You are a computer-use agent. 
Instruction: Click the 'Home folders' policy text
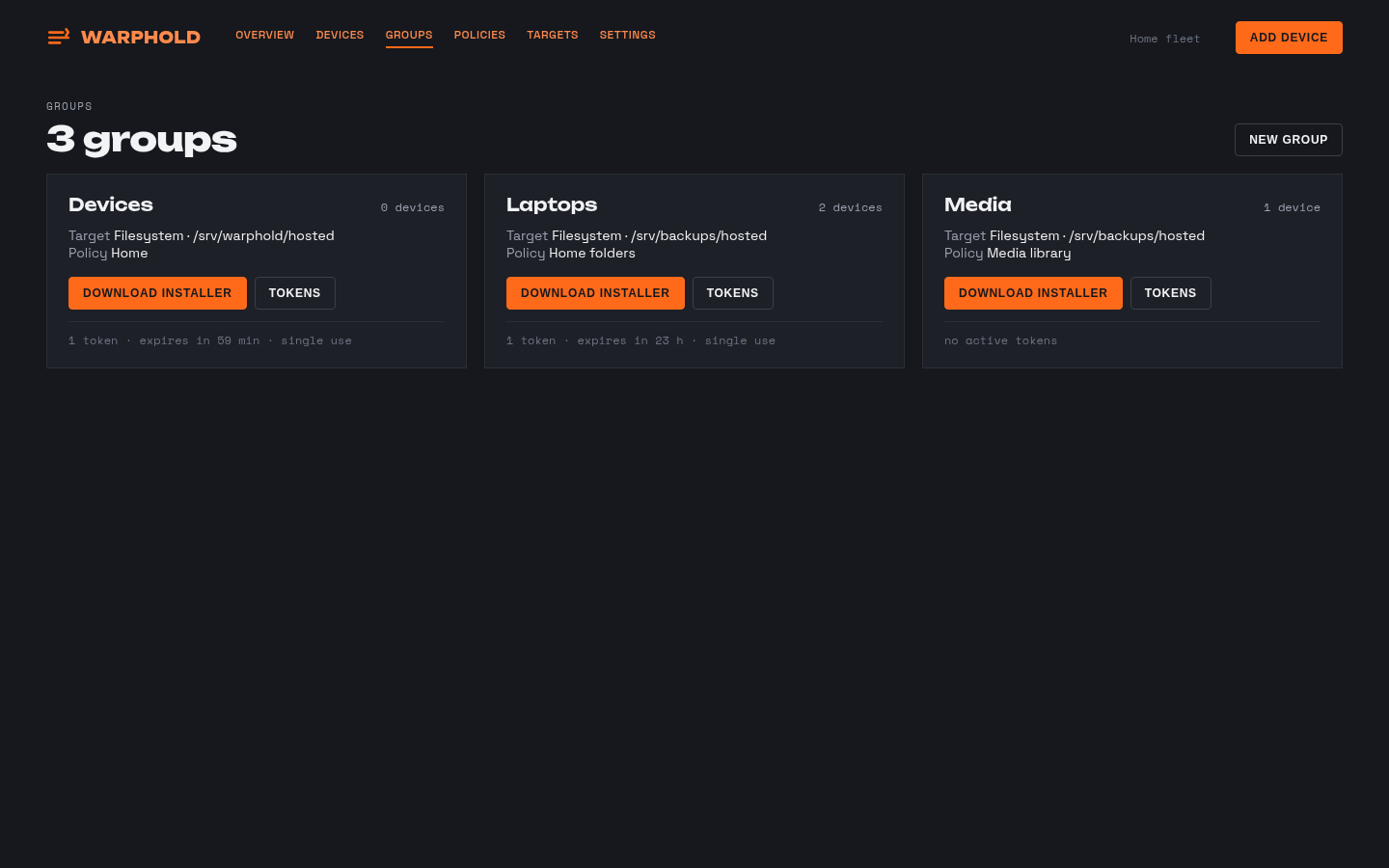[592, 253]
